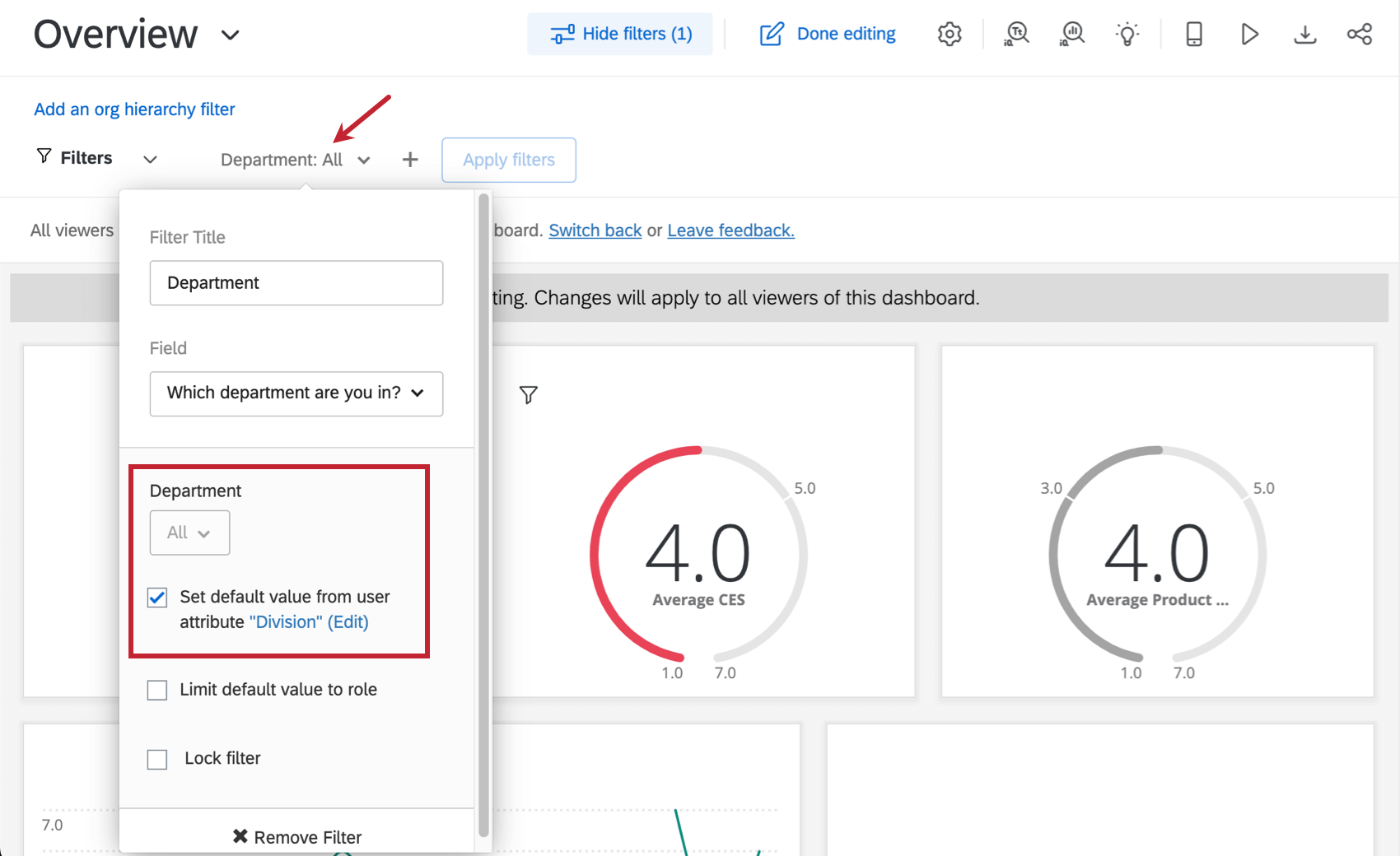The image size is (1400, 856).
Task: Uncheck Set default value from user attribute
Action: pyautogui.click(x=157, y=598)
